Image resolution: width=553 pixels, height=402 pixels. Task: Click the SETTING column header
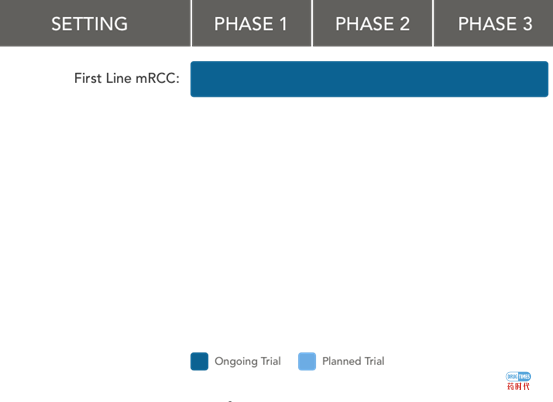tap(89, 24)
